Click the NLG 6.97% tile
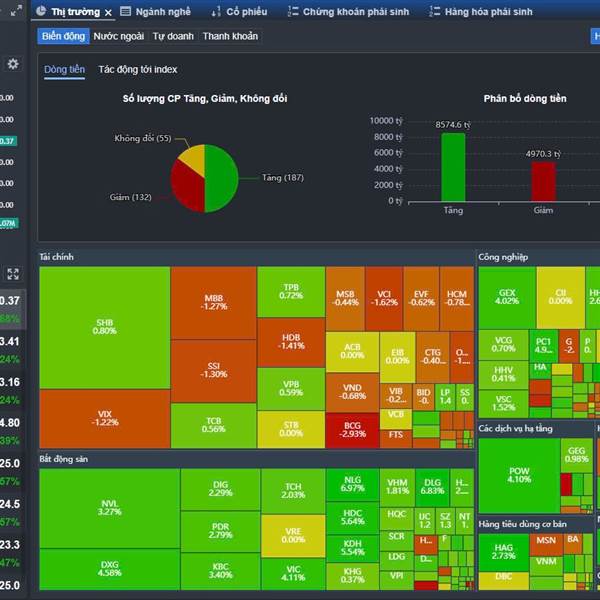This screenshot has width=600, height=600. [352, 484]
